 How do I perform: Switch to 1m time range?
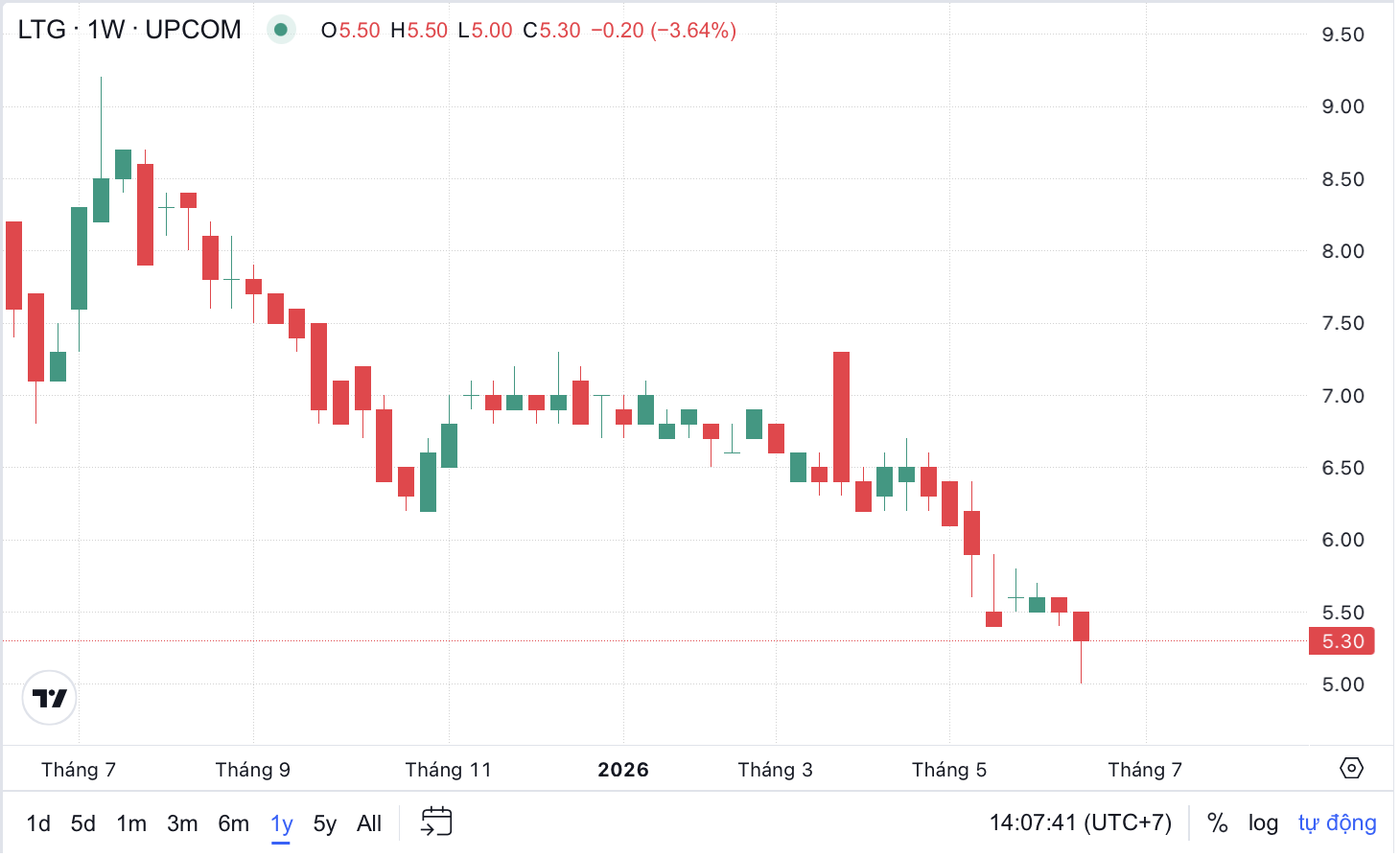131,823
